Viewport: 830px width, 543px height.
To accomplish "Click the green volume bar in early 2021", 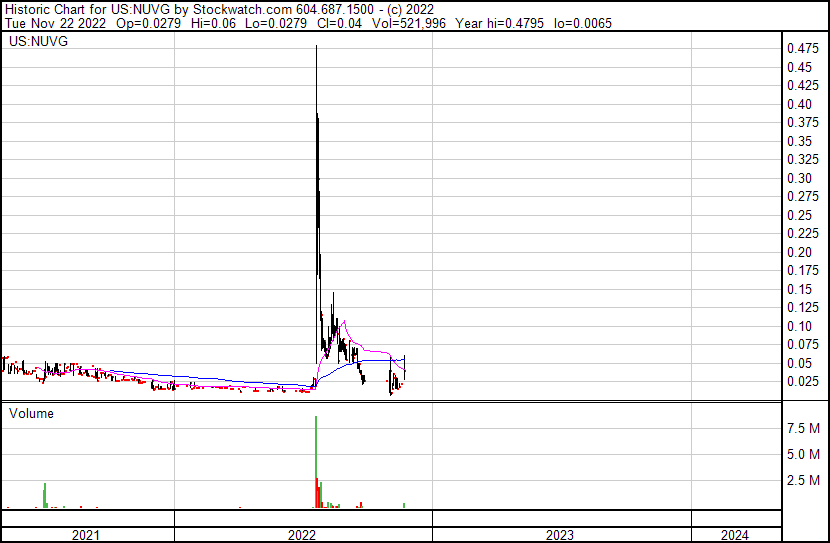I will click(45, 495).
